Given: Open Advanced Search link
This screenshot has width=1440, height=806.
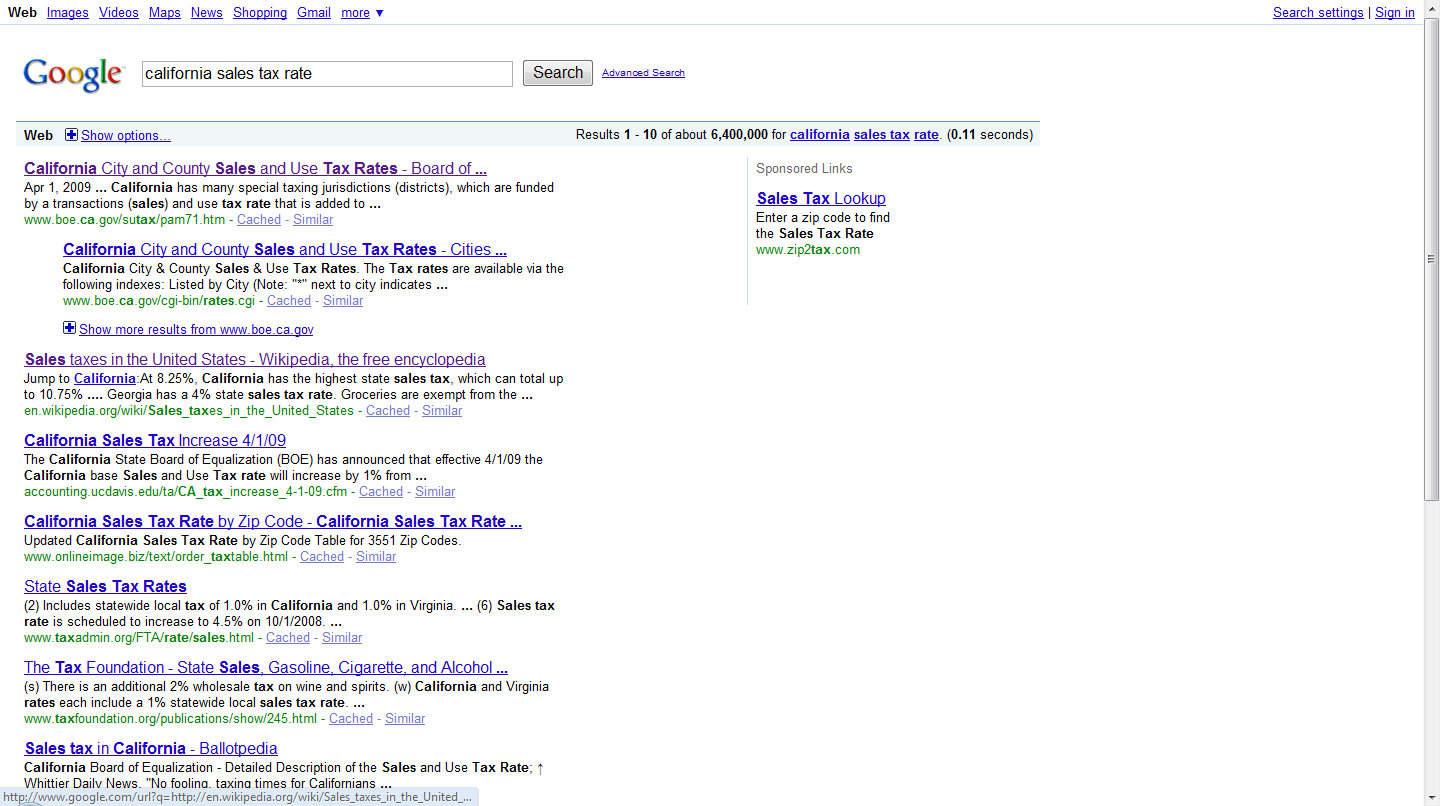Looking at the screenshot, I should coord(643,73).
